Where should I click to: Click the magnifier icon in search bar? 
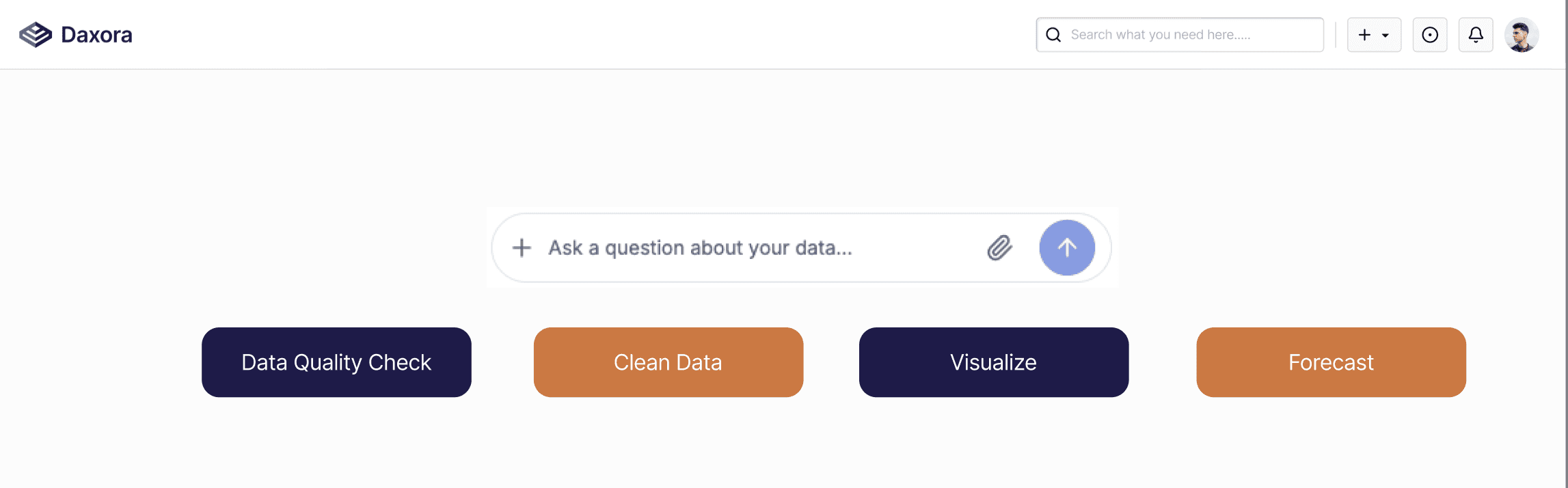1053,35
